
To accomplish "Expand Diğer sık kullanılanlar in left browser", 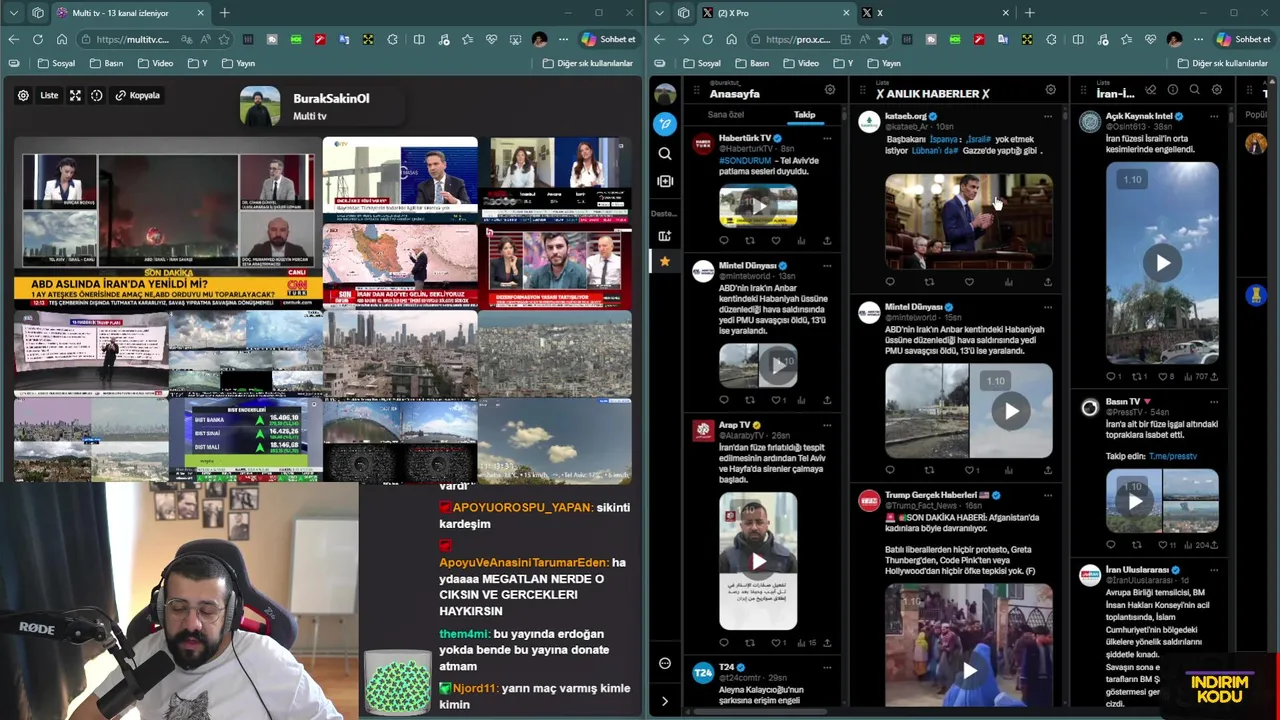I will tap(588, 63).
